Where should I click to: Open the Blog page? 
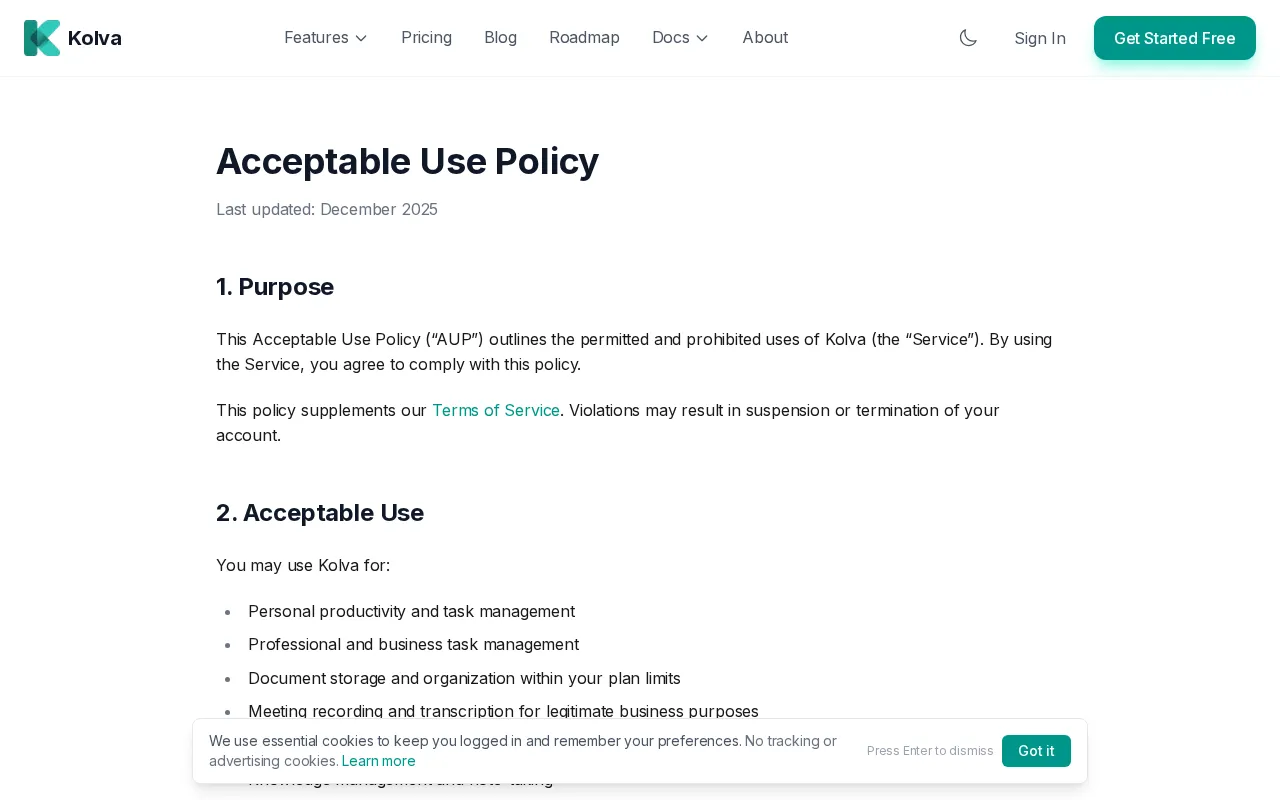(500, 38)
